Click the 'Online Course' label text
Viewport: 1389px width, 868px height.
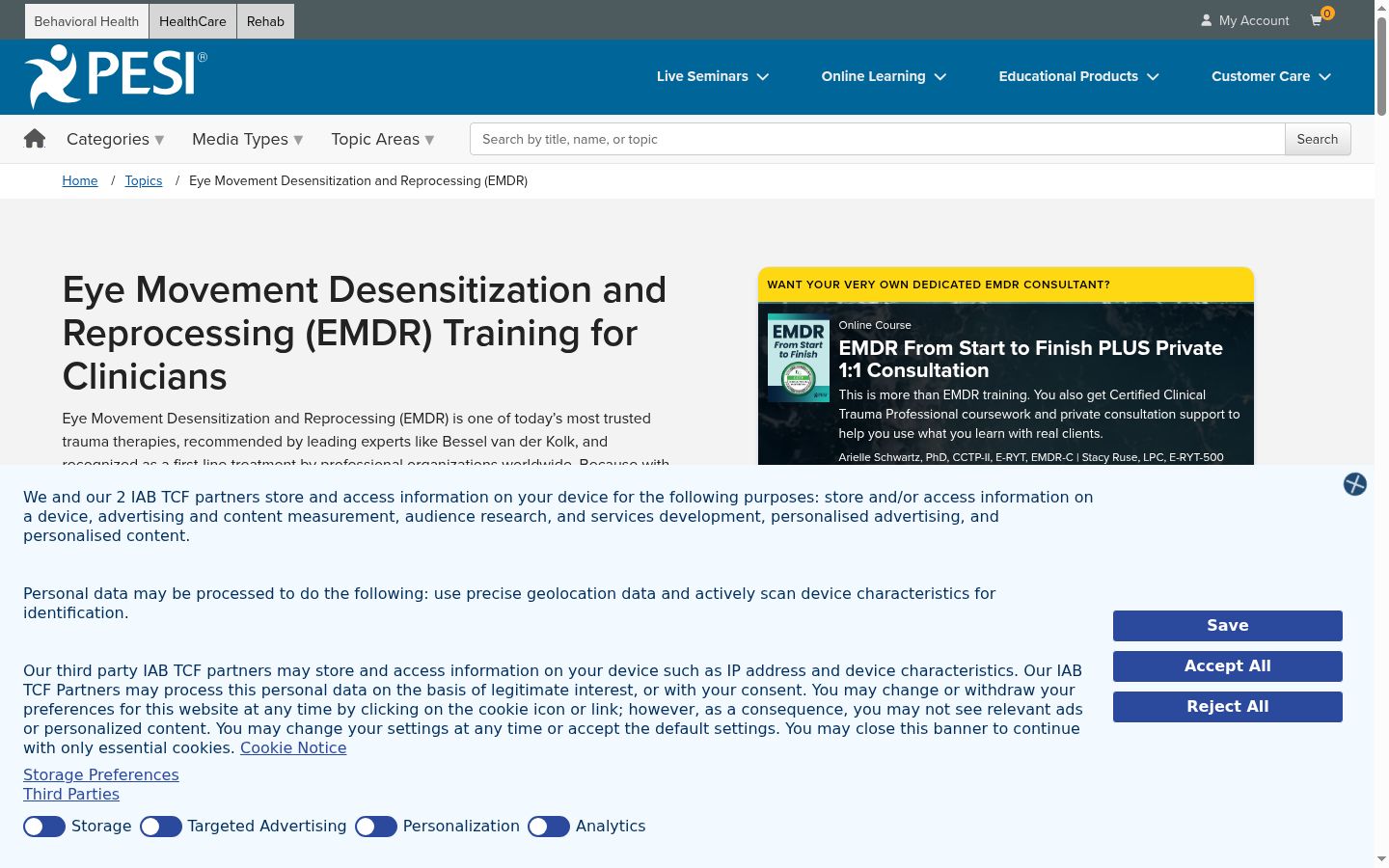point(875,325)
